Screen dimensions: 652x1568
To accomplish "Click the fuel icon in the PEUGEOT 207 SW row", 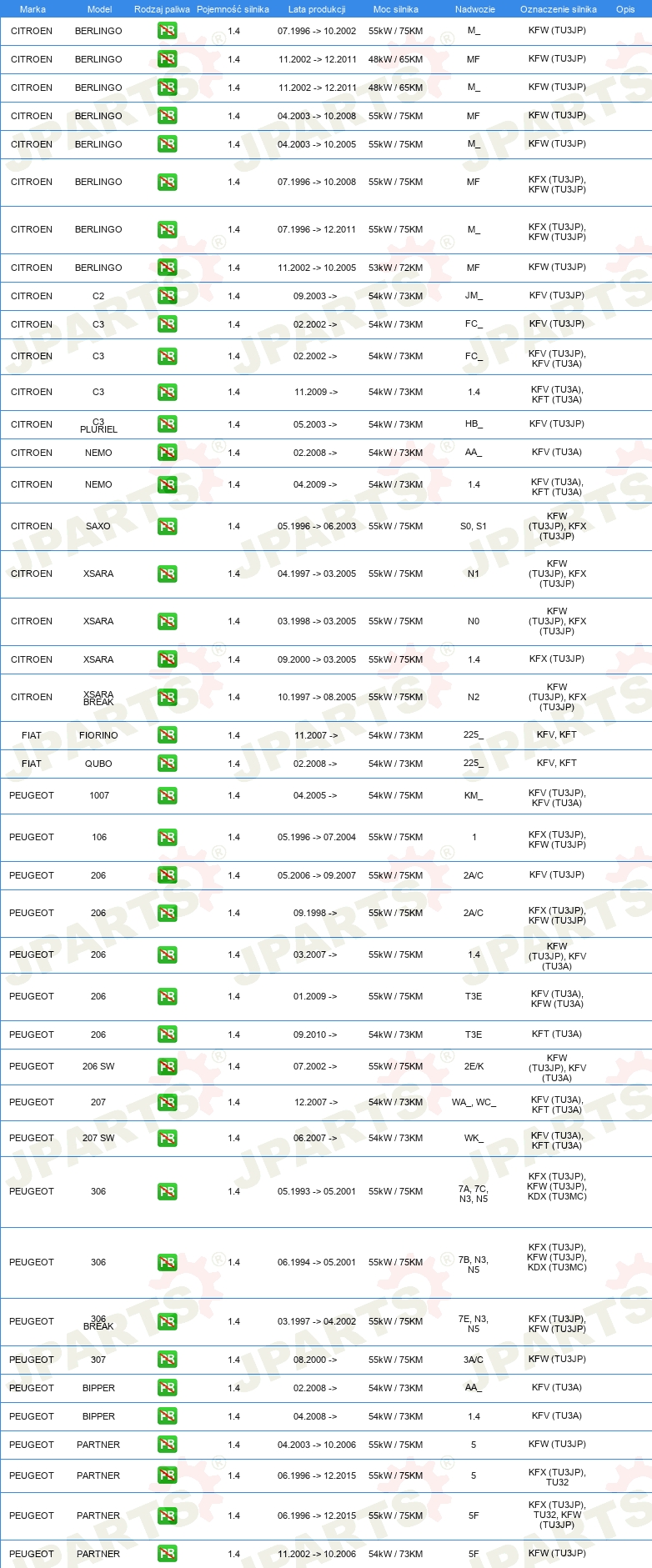I will coord(167,1139).
